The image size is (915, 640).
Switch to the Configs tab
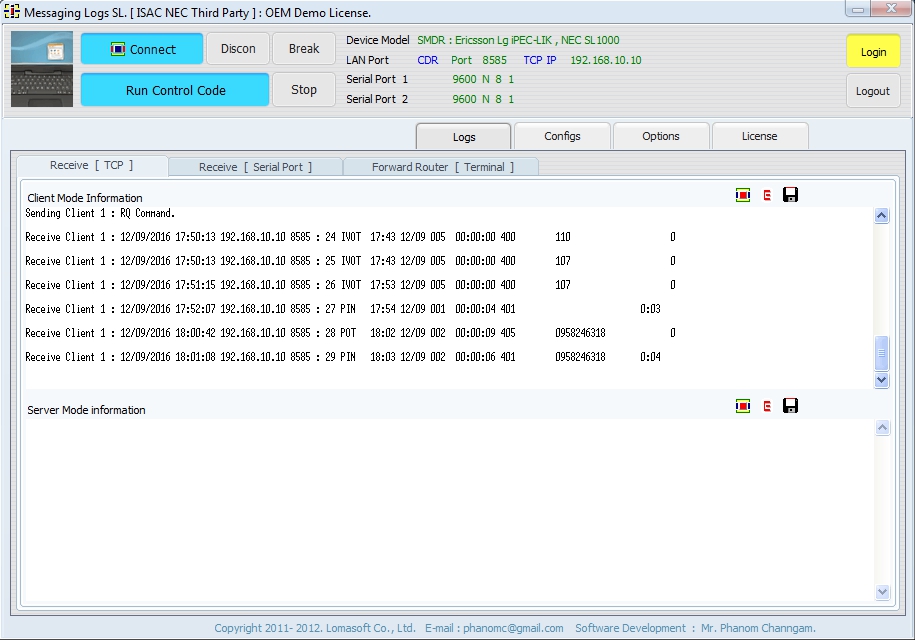click(563, 136)
